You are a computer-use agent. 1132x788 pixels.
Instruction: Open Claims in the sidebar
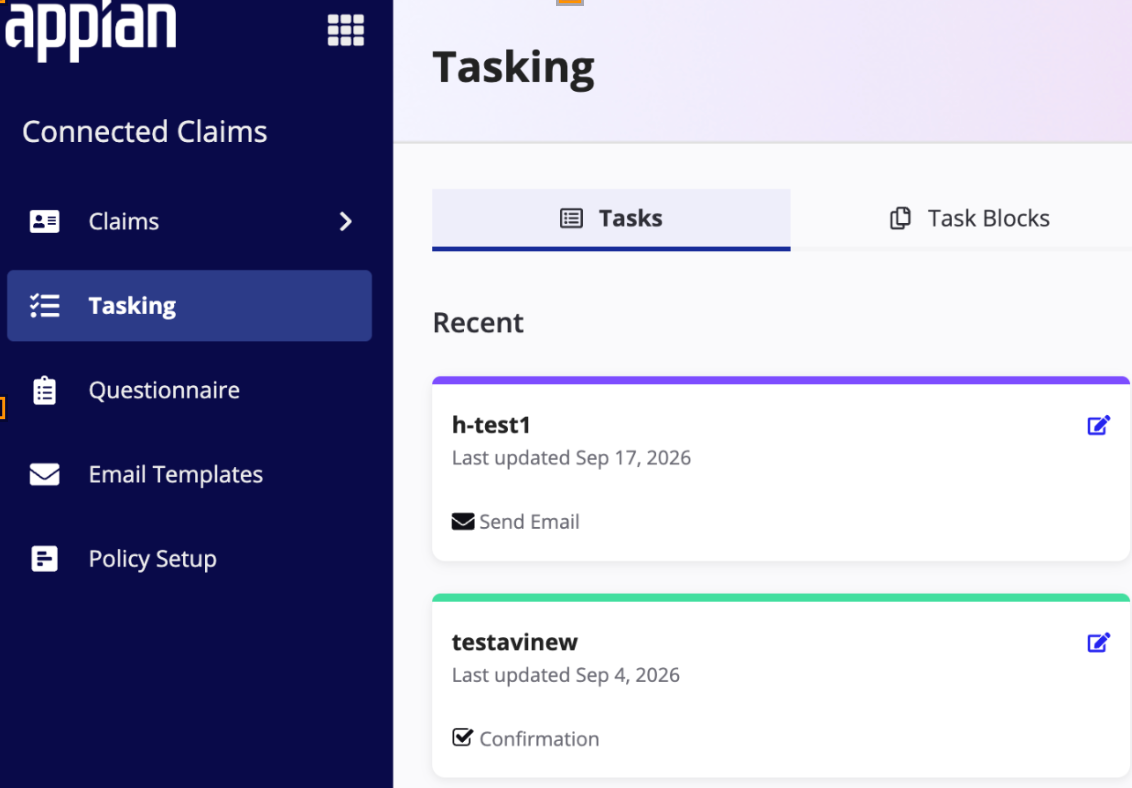coord(189,221)
